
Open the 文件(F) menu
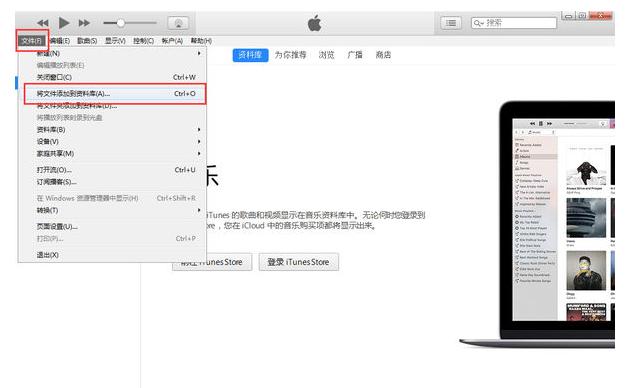point(32,41)
